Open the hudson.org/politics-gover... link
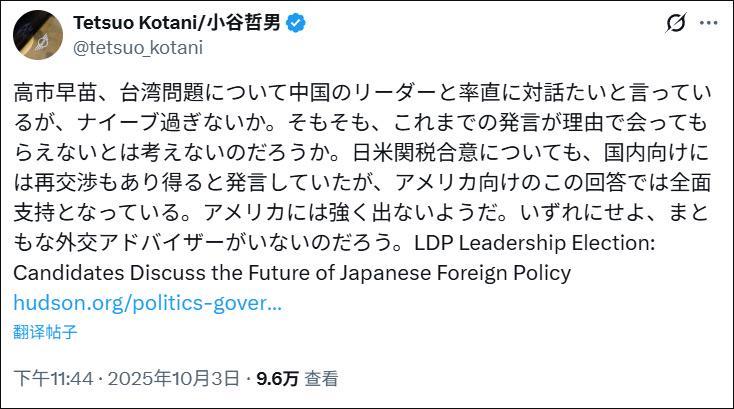The width and height of the screenshot is (734, 409). coord(148,302)
